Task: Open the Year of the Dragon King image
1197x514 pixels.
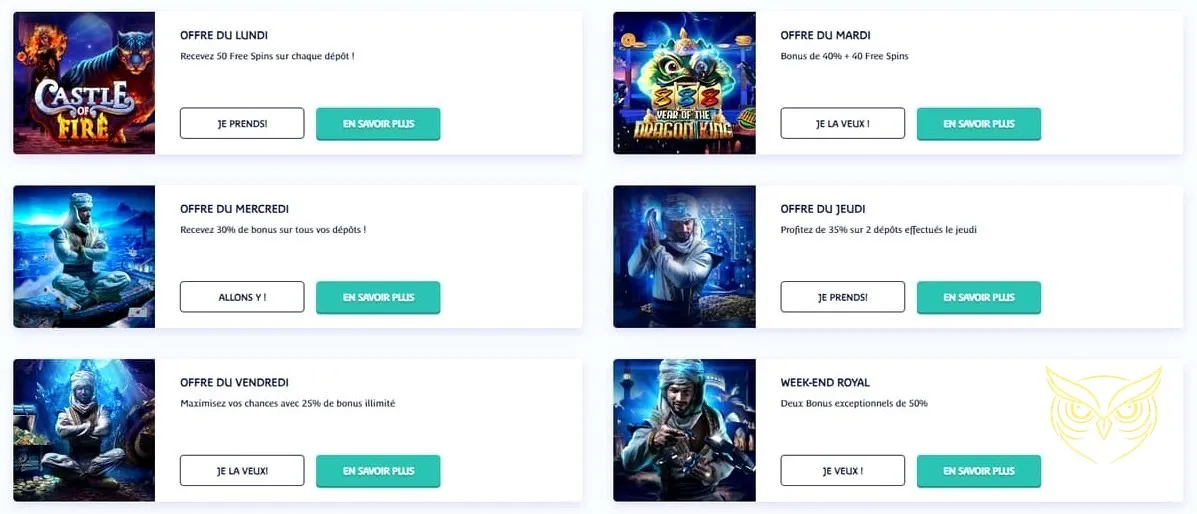Action: click(x=684, y=82)
